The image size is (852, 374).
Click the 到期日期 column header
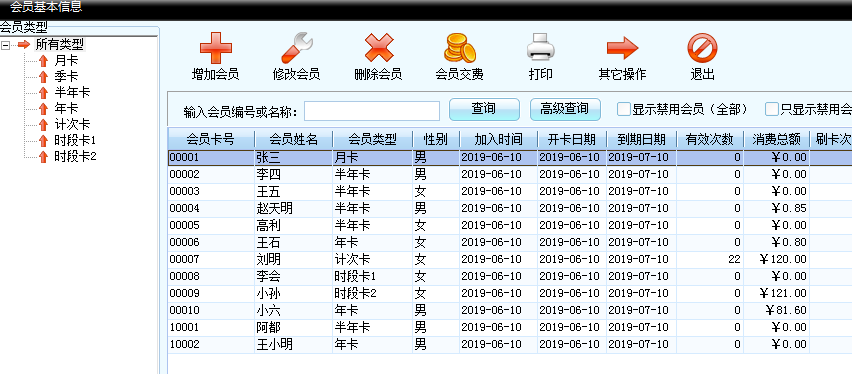point(641,140)
